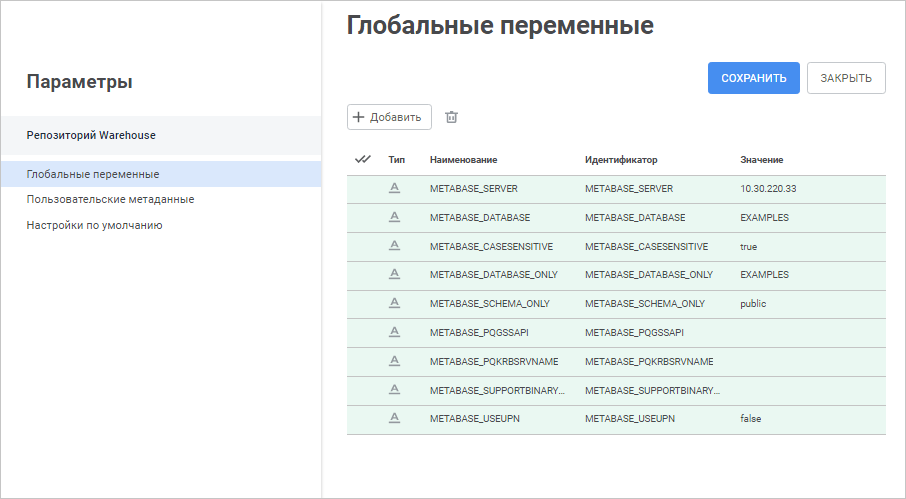The height and width of the screenshot is (499, 906).
Task: Click the select-all double checkmark icon
Action: pos(363,159)
